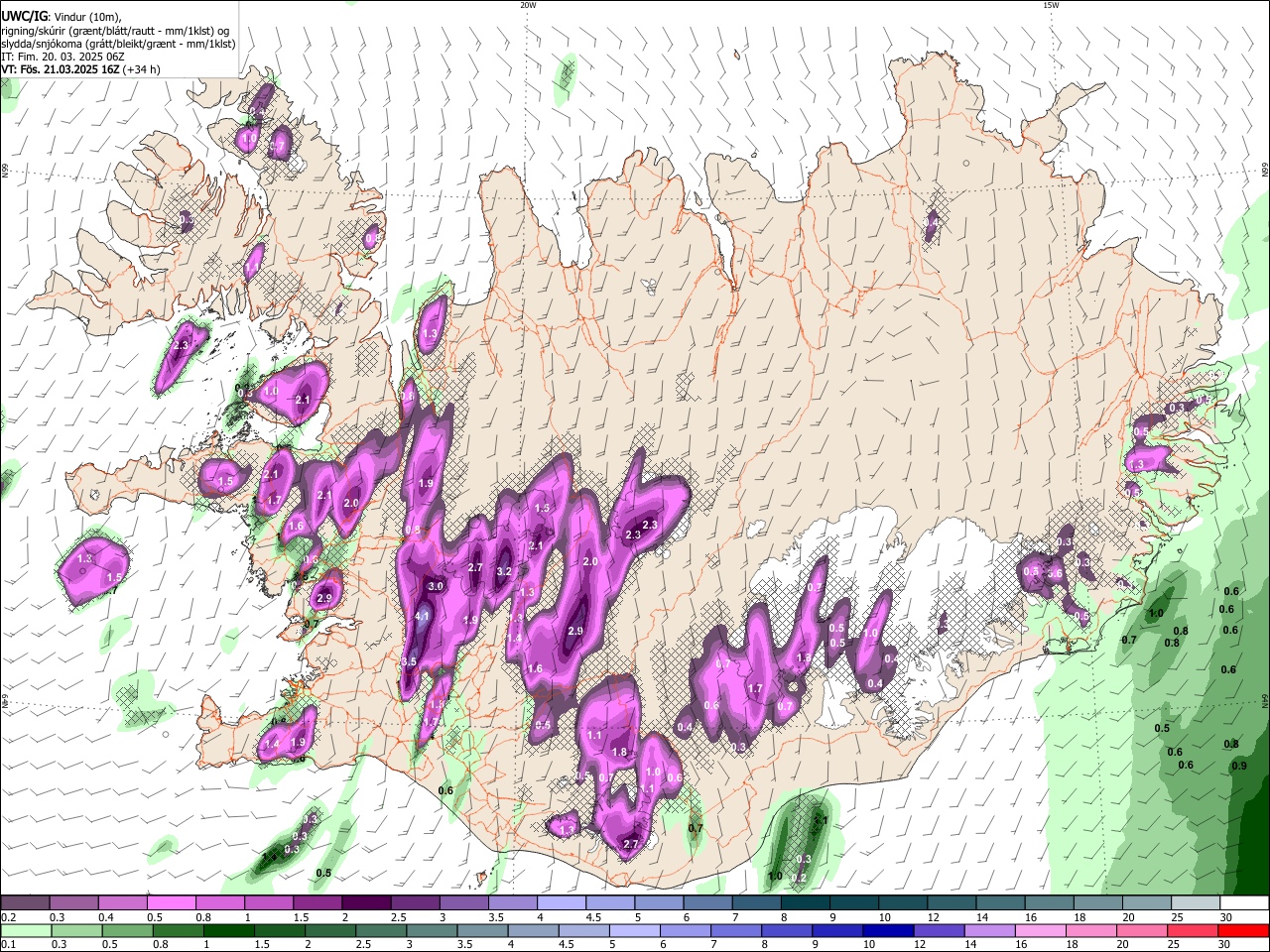Select the 'rigning/skúrir' legend description line
1270x952 pixels.
pyautogui.click(x=115, y=30)
